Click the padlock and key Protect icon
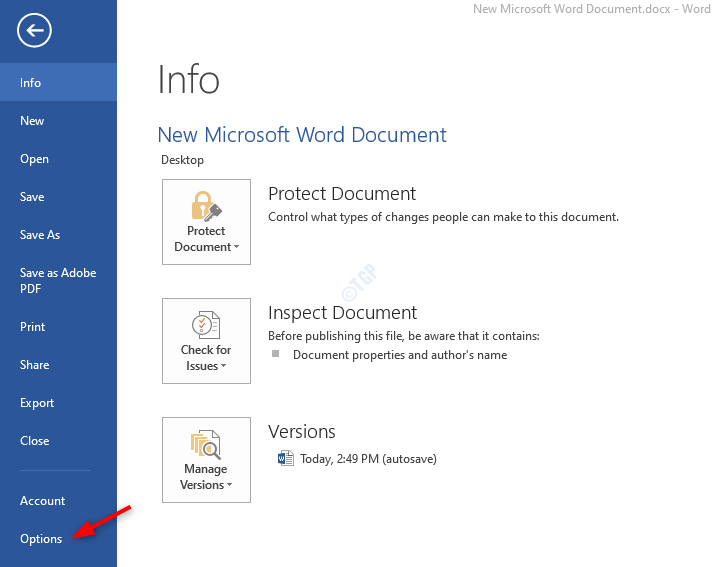 point(206,206)
